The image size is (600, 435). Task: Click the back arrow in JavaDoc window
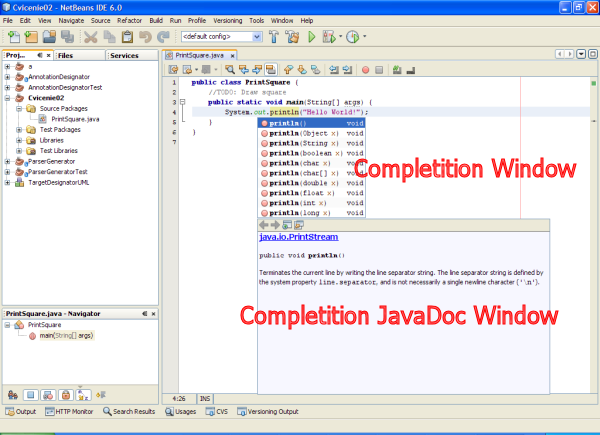pos(263,225)
